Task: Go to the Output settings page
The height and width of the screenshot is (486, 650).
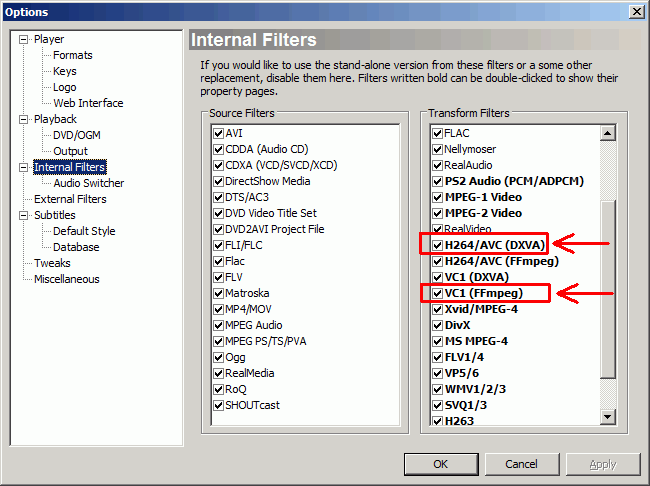Action: (x=70, y=151)
